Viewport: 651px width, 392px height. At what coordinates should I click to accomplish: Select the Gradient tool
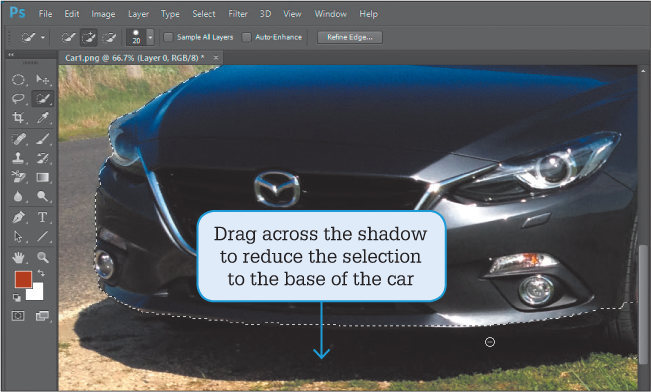click(42, 177)
